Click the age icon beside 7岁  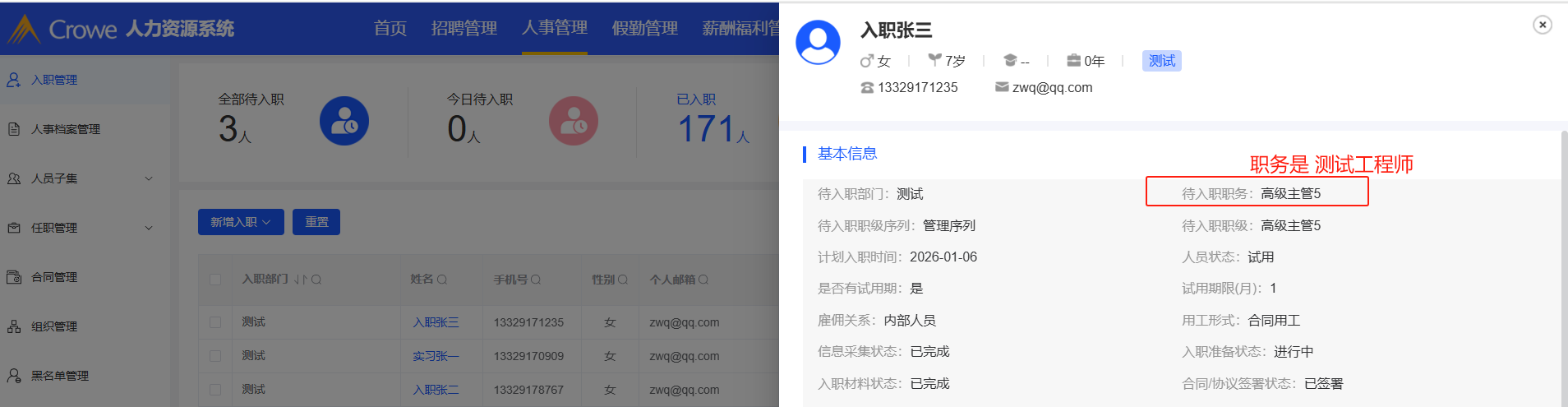click(x=935, y=60)
